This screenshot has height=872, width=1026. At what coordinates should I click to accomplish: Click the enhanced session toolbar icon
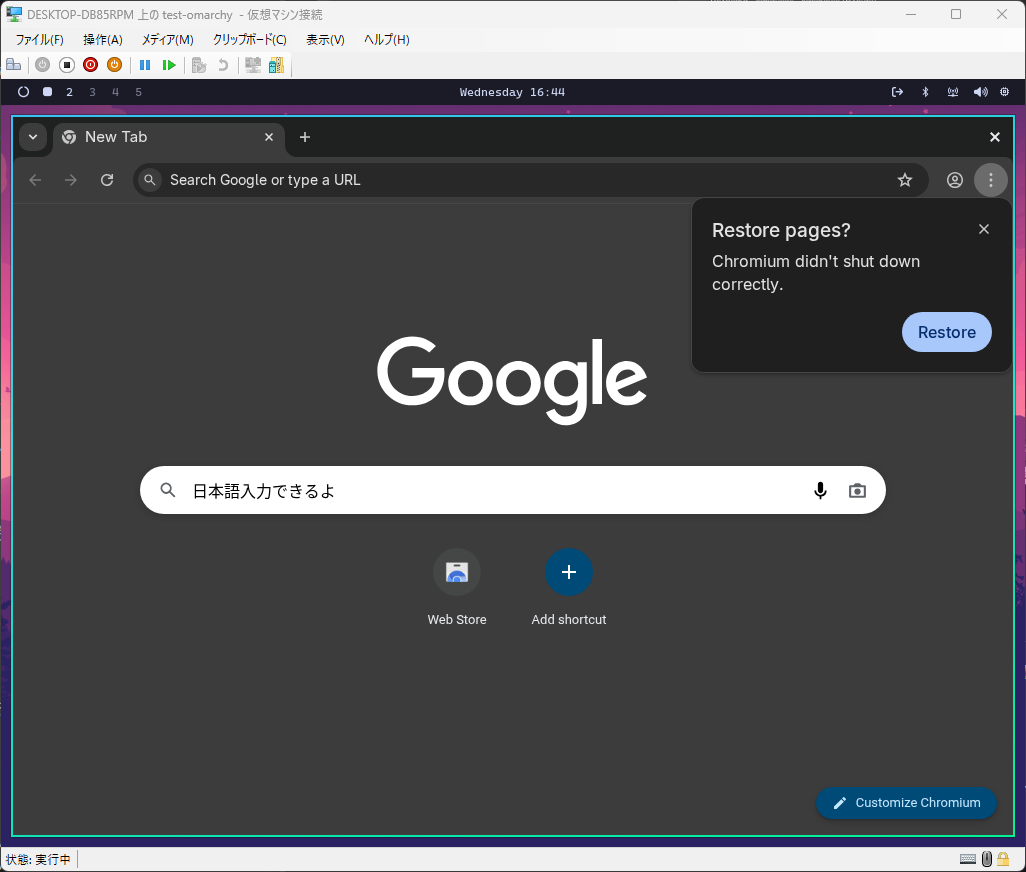click(253, 65)
